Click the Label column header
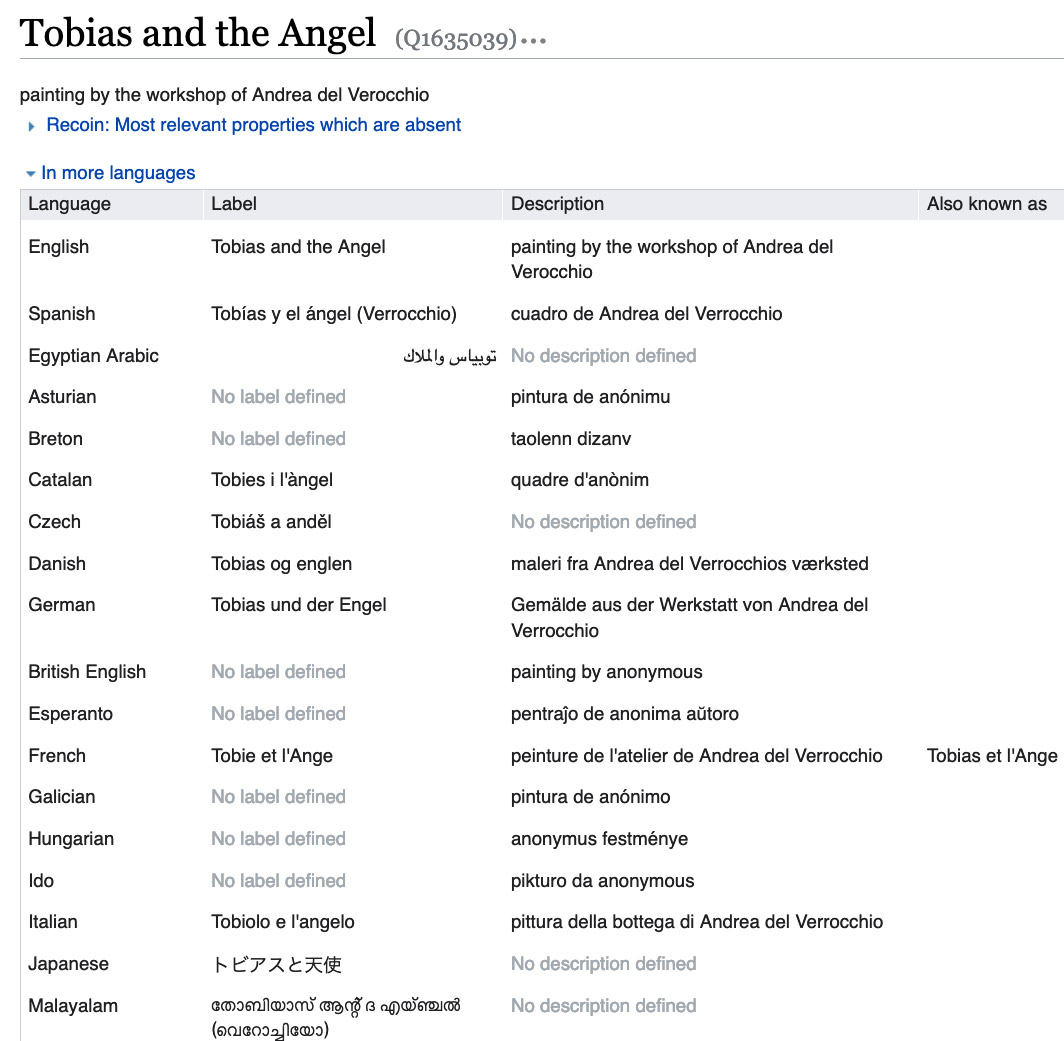The image size is (1064, 1041). (234, 204)
